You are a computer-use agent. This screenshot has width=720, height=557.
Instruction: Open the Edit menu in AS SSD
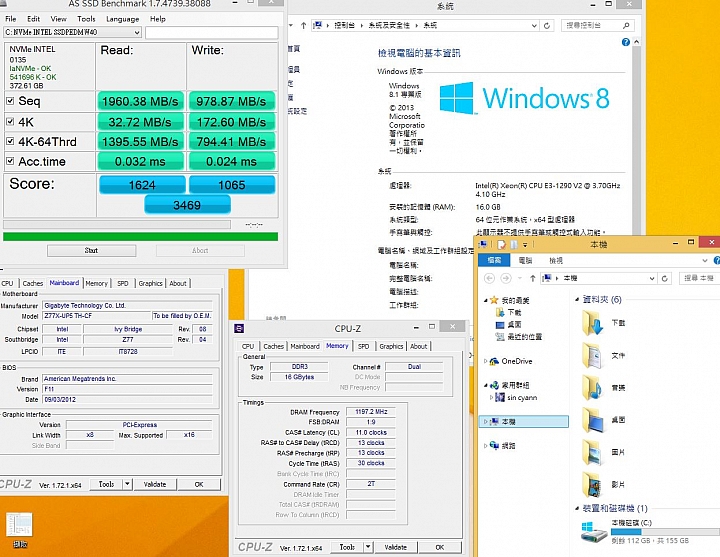[x=34, y=19]
